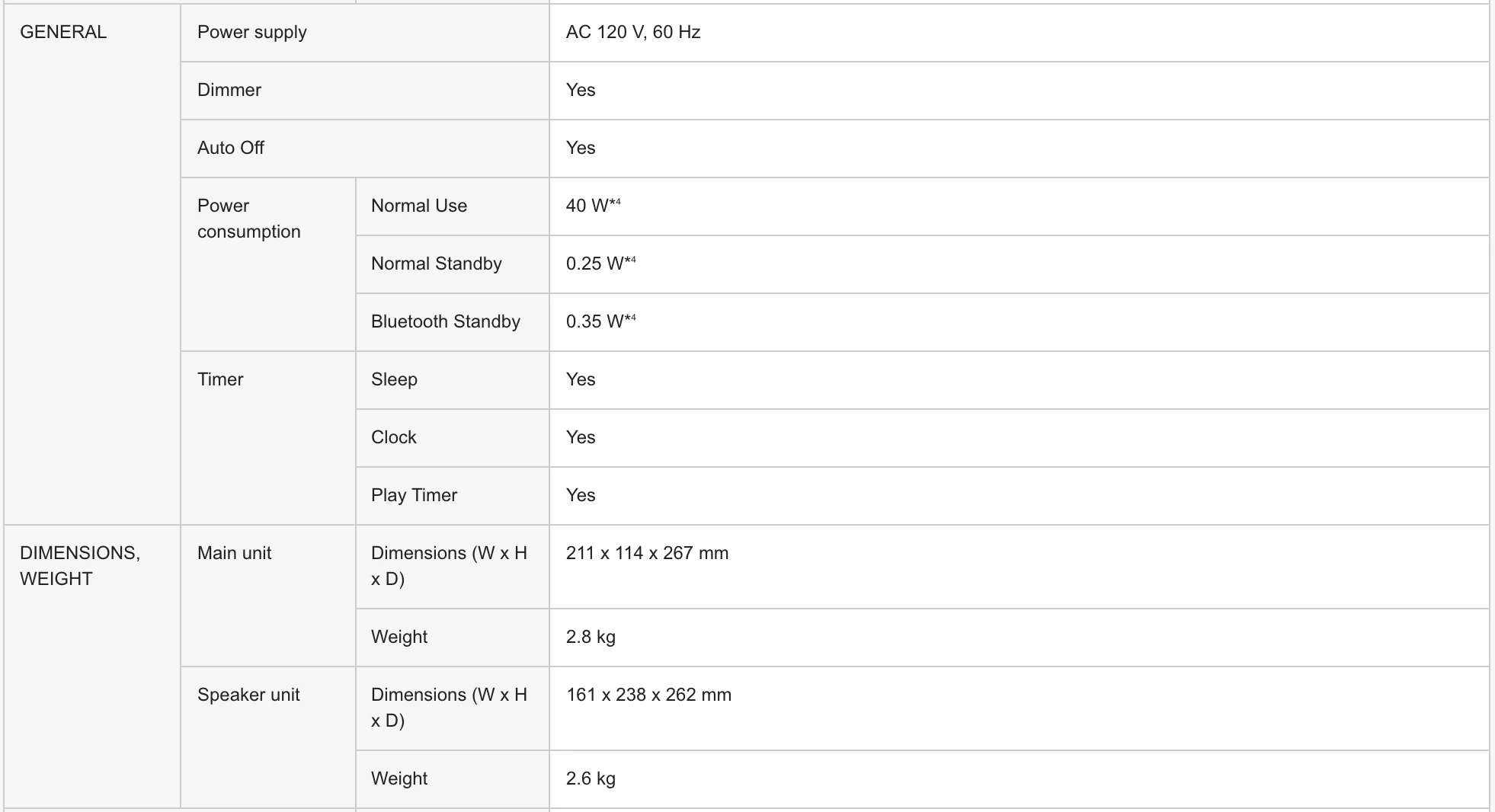Select the Power supply label

click(x=252, y=32)
